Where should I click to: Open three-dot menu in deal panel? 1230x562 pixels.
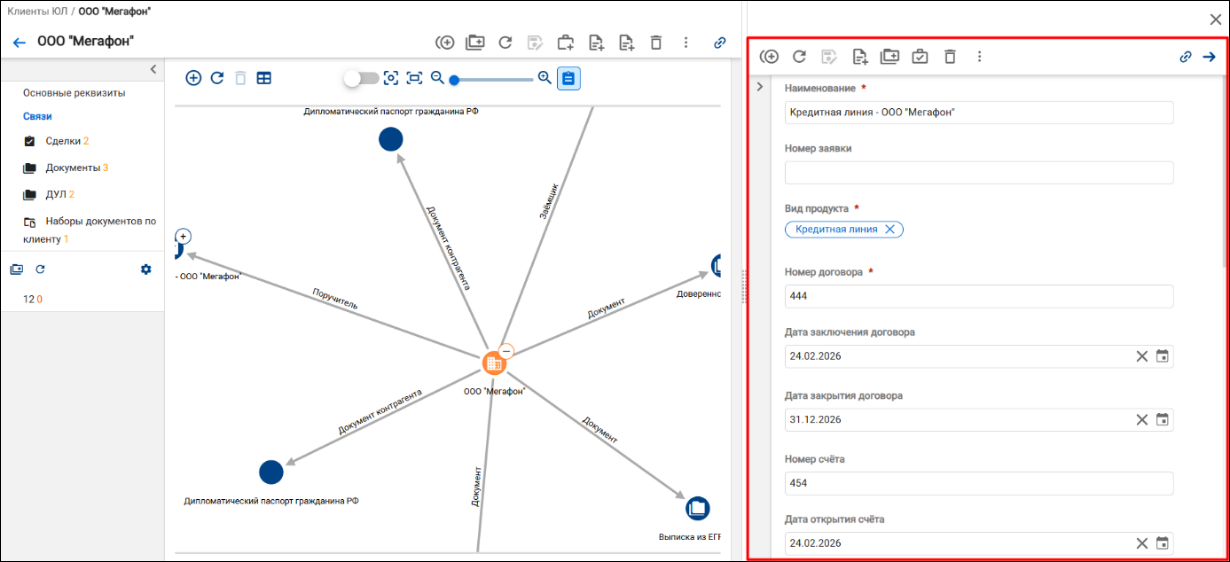(x=980, y=57)
